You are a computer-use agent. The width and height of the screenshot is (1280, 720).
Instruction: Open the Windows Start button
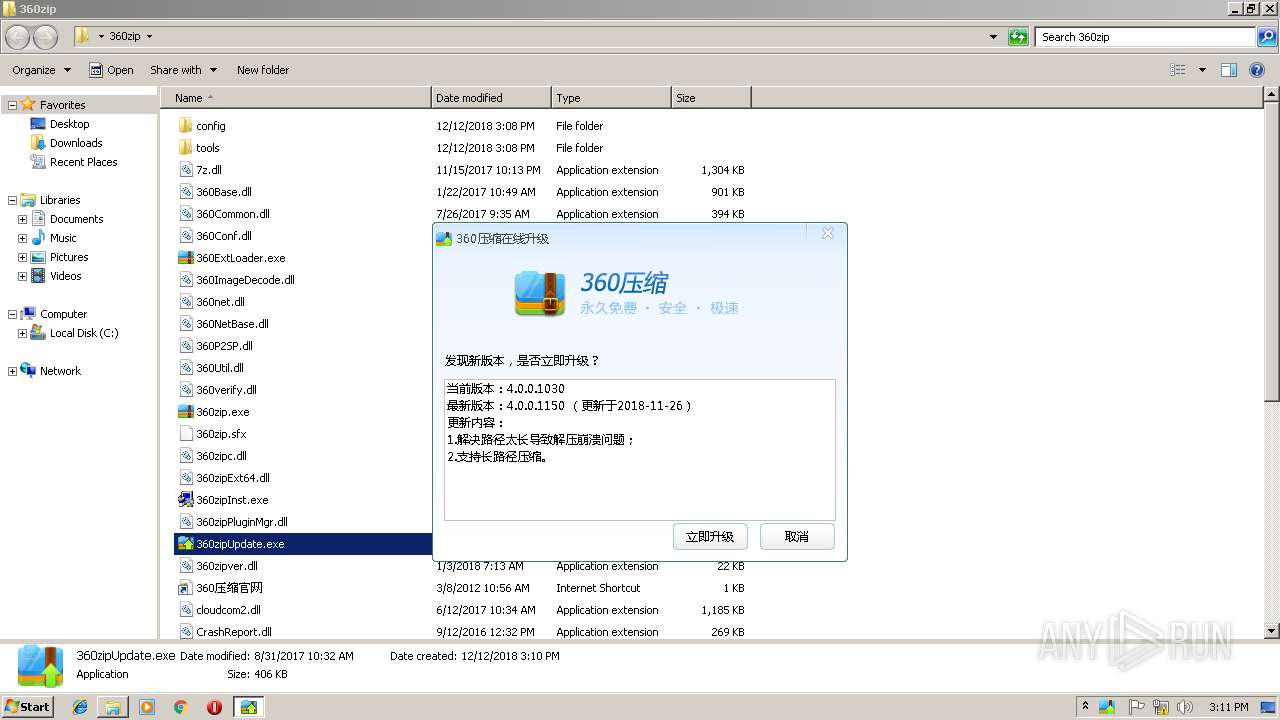coord(28,706)
